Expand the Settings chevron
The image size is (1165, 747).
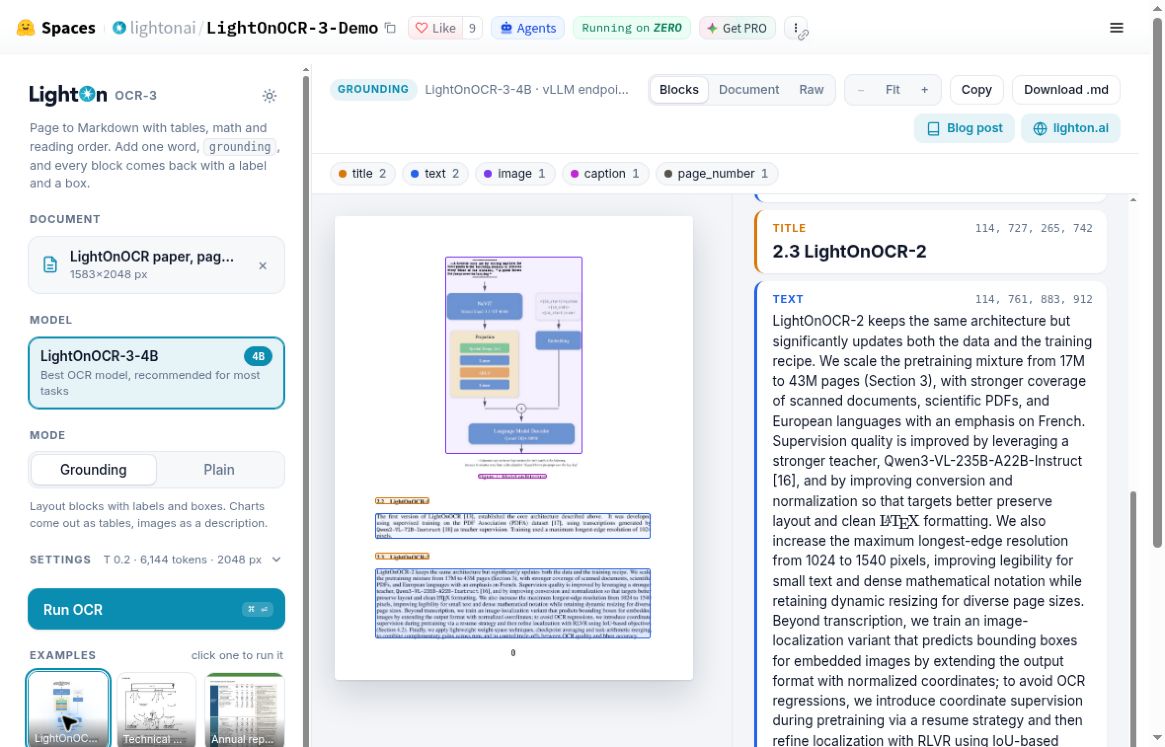coord(276,560)
